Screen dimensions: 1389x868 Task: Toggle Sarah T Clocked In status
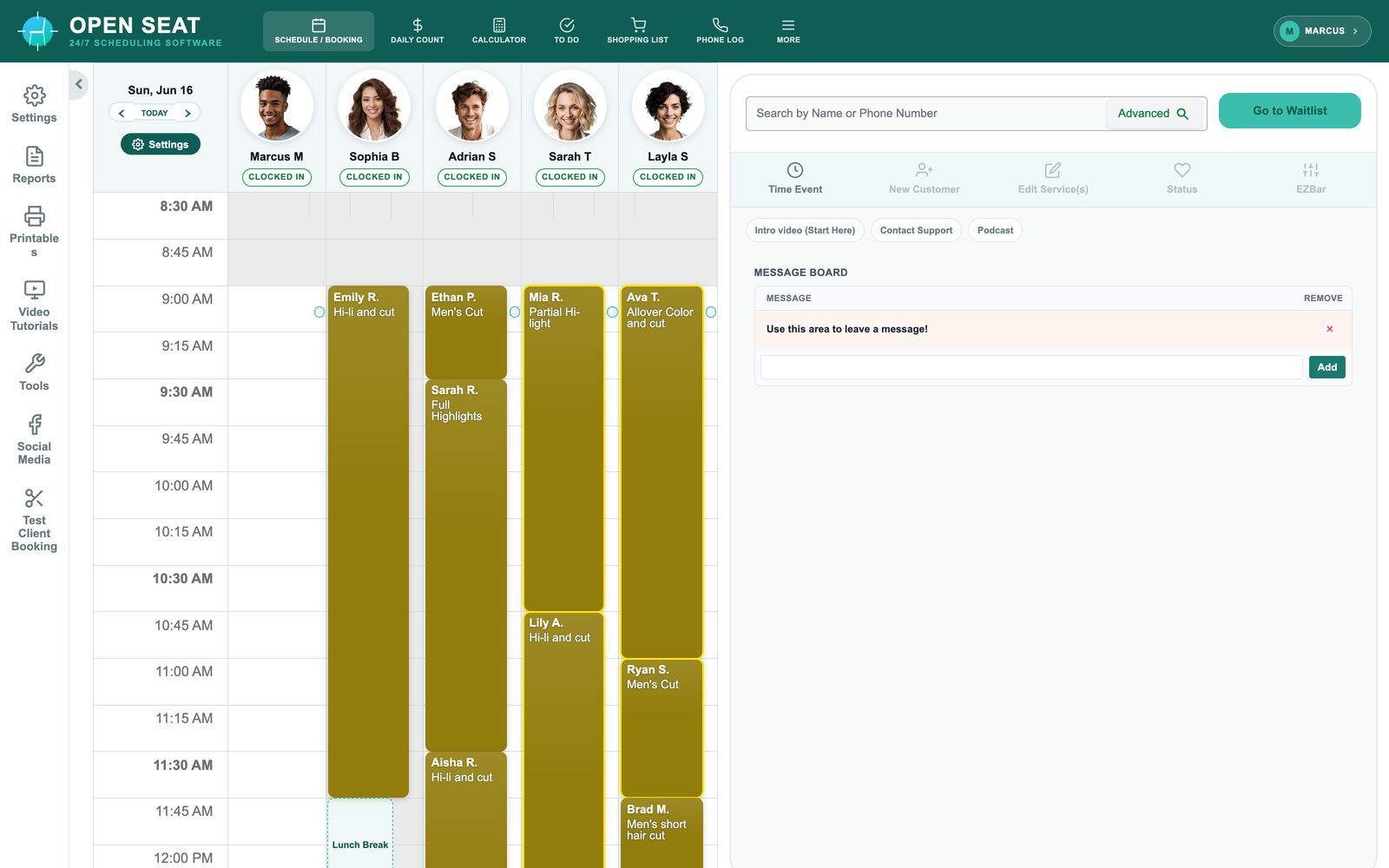click(x=569, y=177)
